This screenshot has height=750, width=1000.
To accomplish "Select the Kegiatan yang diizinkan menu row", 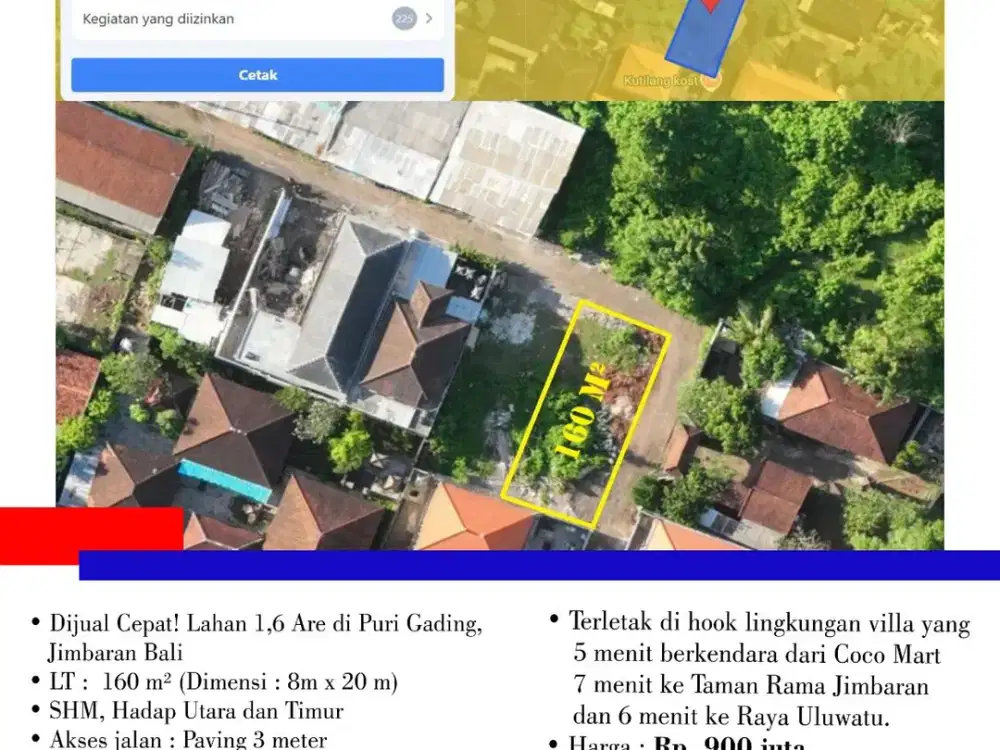I will [255, 19].
